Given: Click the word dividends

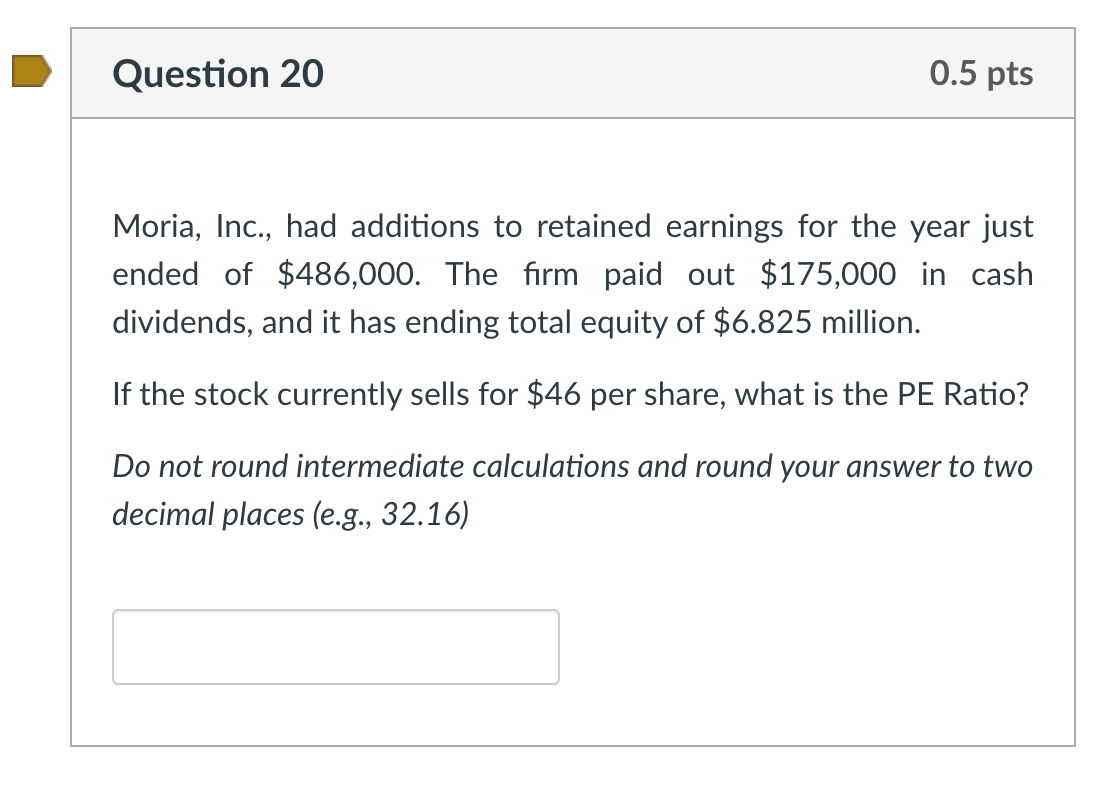Looking at the screenshot, I should (x=182, y=322).
